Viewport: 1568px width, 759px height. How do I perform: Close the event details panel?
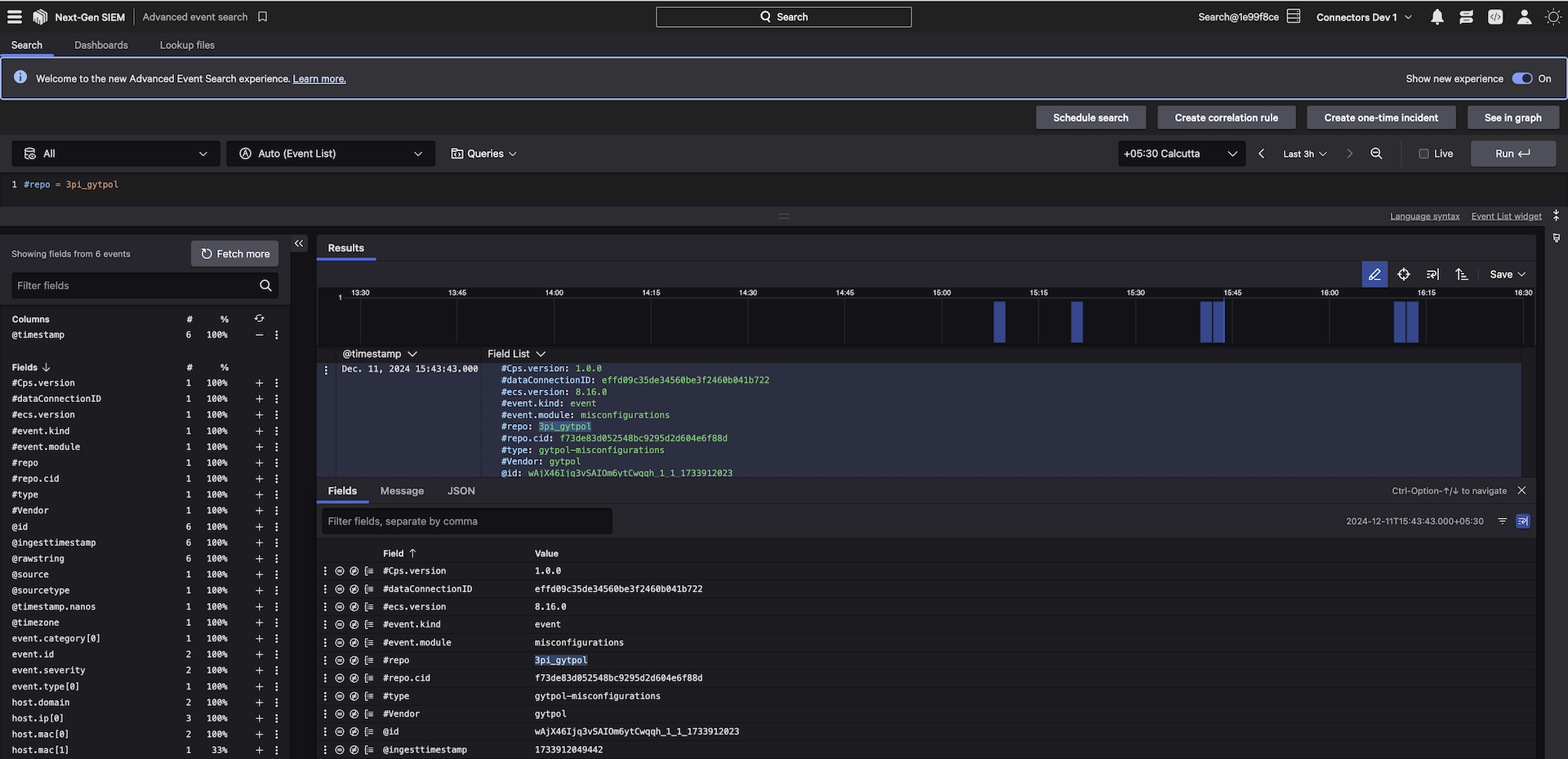pos(1521,490)
